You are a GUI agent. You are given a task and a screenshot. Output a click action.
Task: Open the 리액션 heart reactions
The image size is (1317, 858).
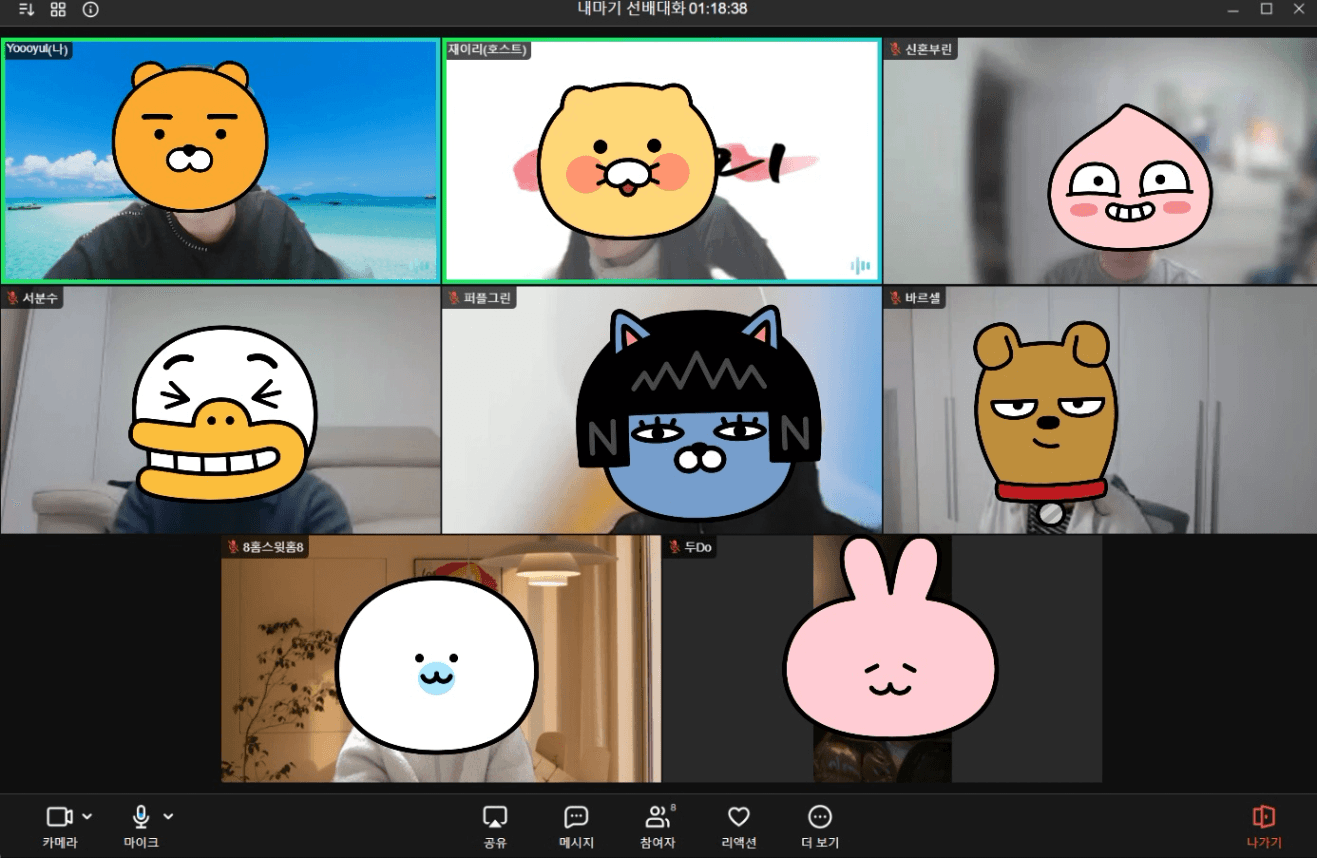click(x=738, y=826)
